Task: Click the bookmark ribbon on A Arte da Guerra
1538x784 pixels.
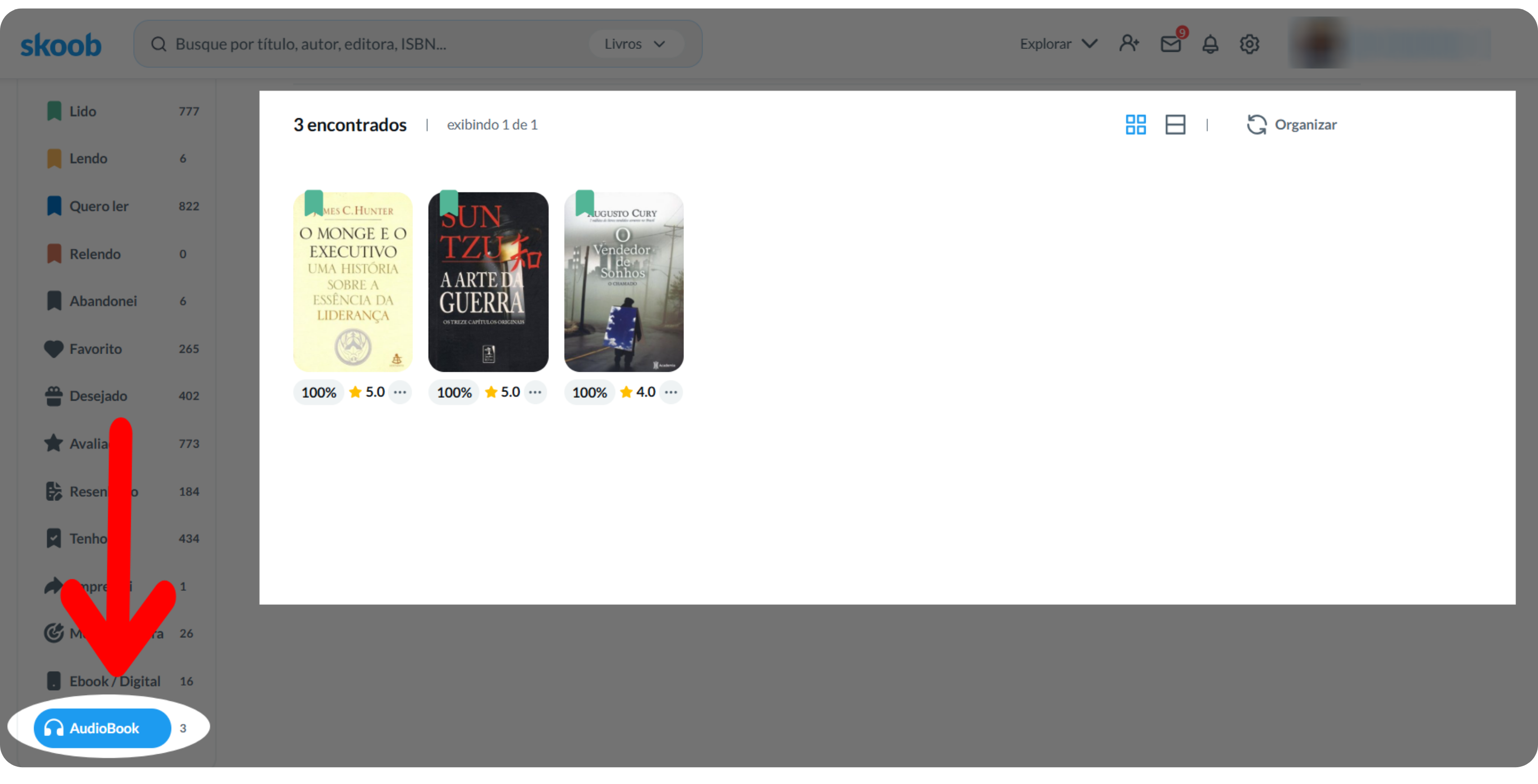Action: pyautogui.click(x=449, y=203)
